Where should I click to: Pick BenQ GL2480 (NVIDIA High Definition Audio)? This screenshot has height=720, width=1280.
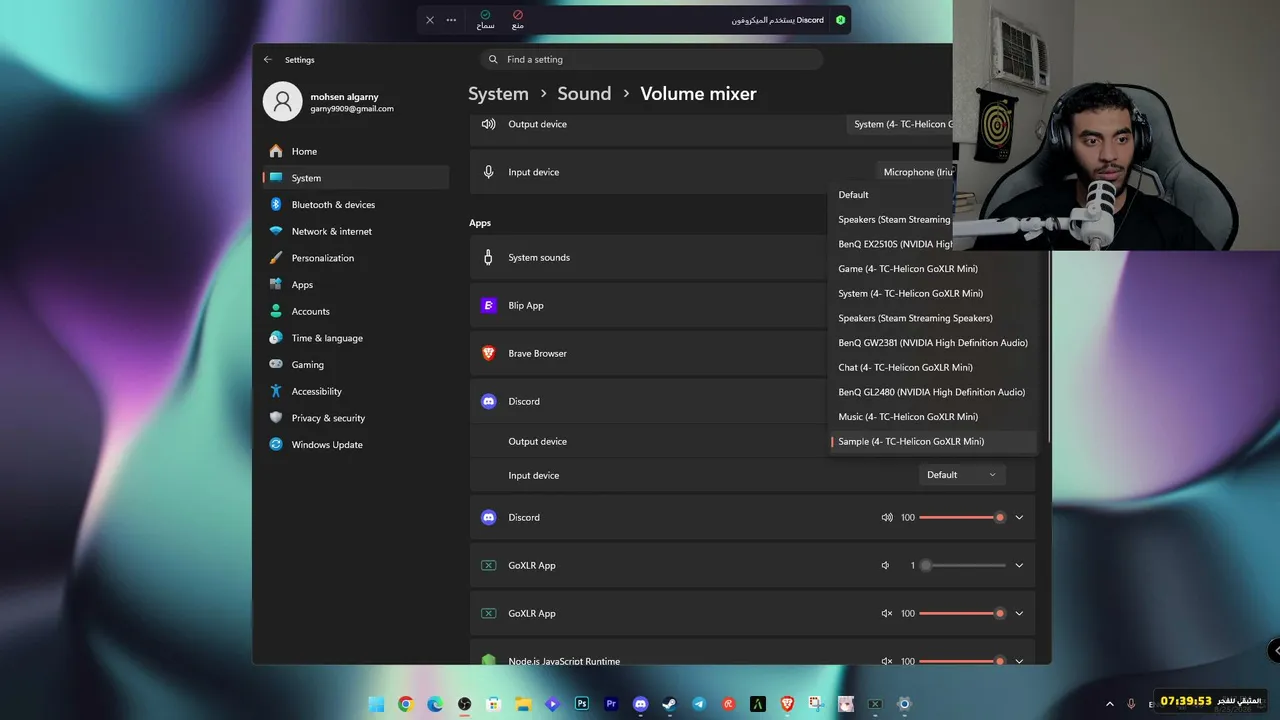(933, 392)
